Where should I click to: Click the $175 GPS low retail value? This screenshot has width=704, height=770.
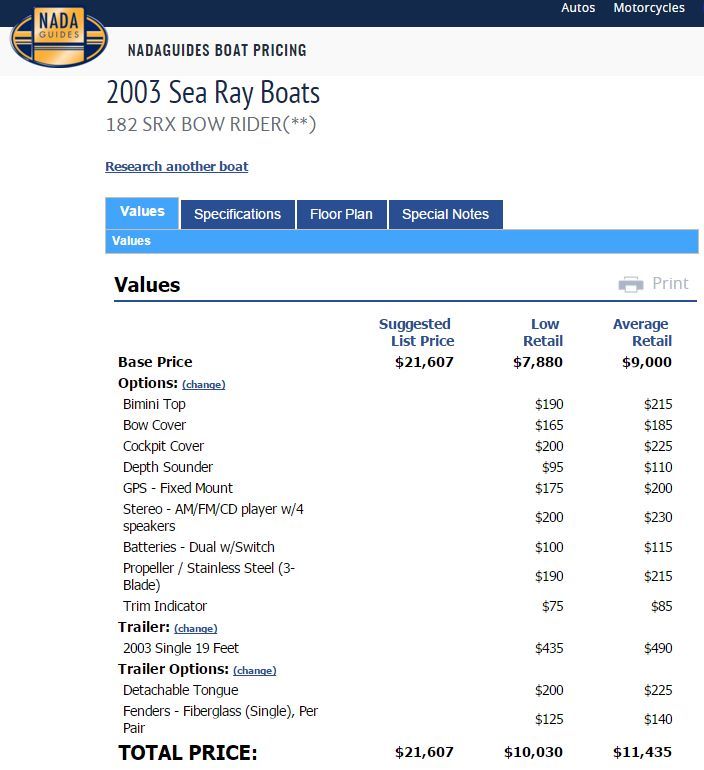(549, 489)
